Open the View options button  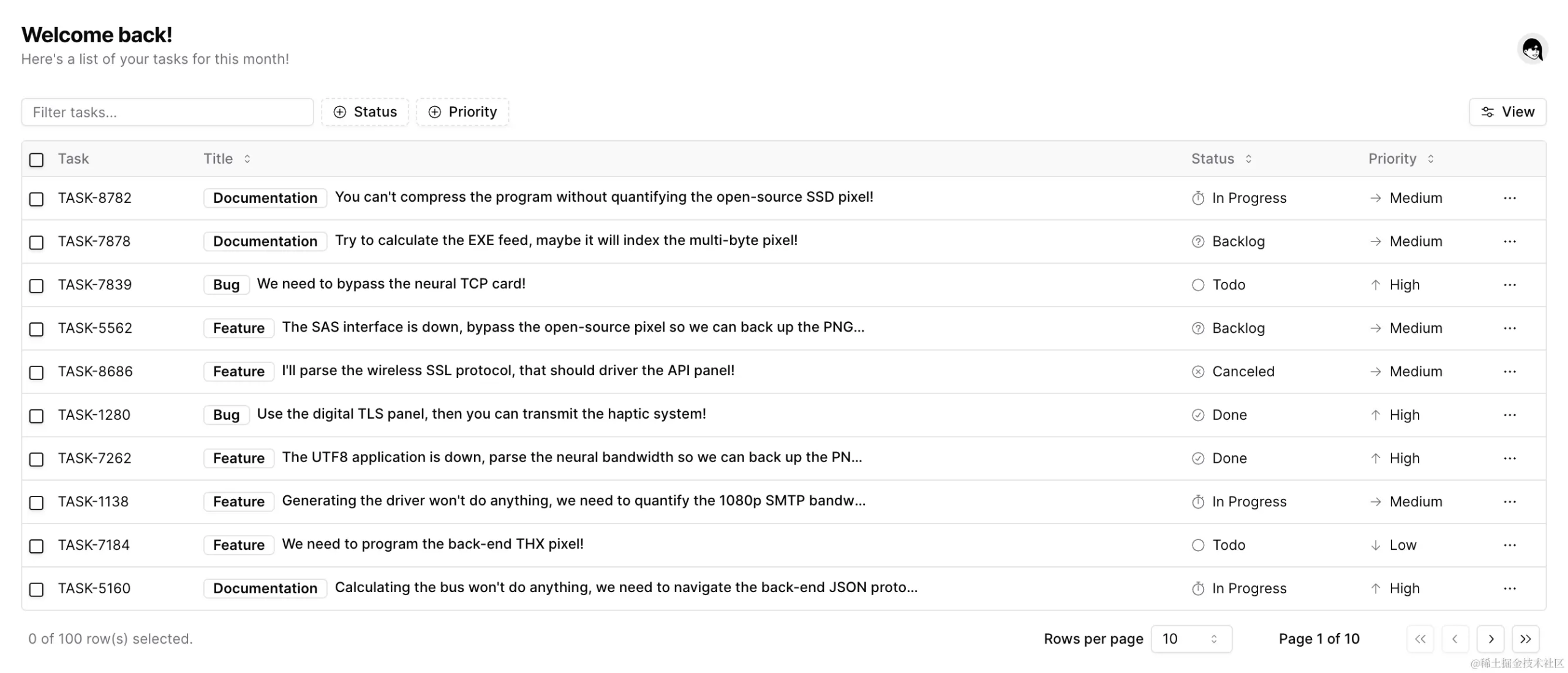click(x=1507, y=112)
